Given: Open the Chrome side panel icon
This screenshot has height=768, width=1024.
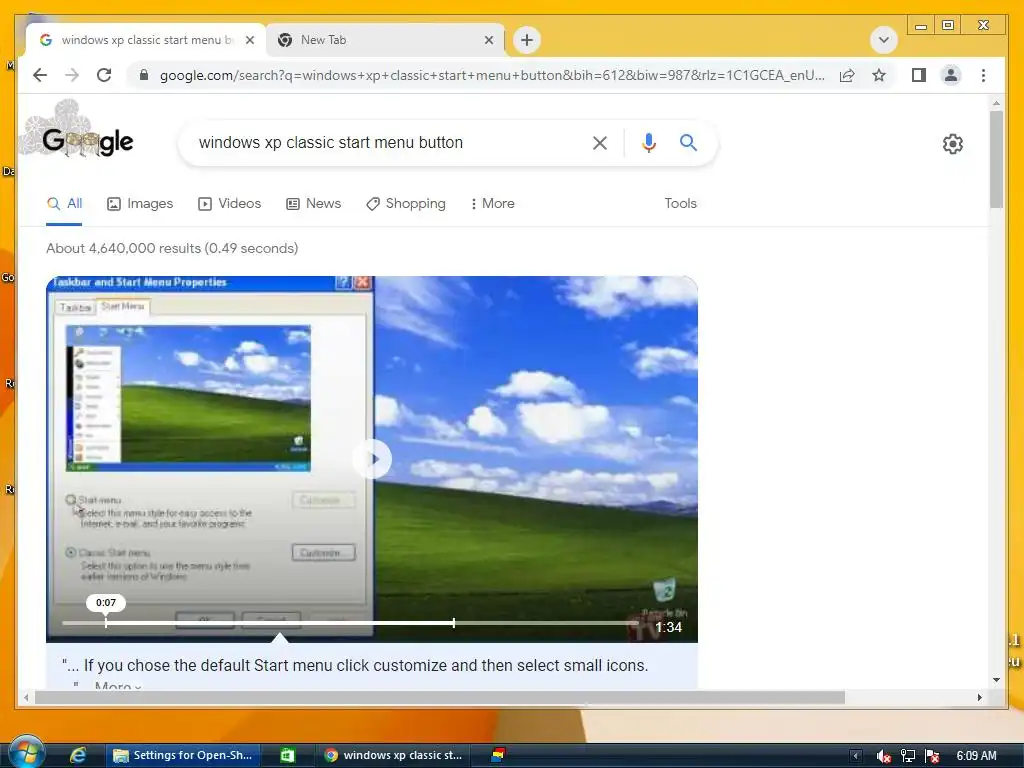Looking at the screenshot, I should tap(919, 75).
